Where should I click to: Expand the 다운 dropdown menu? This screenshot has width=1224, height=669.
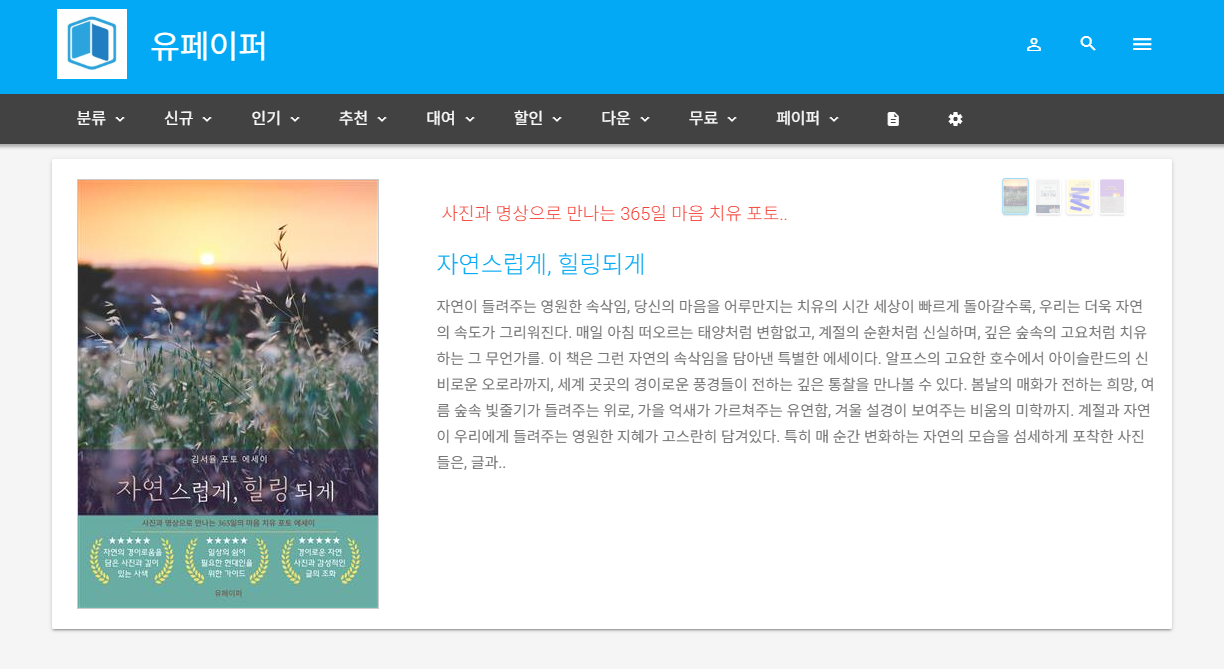click(626, 118)
